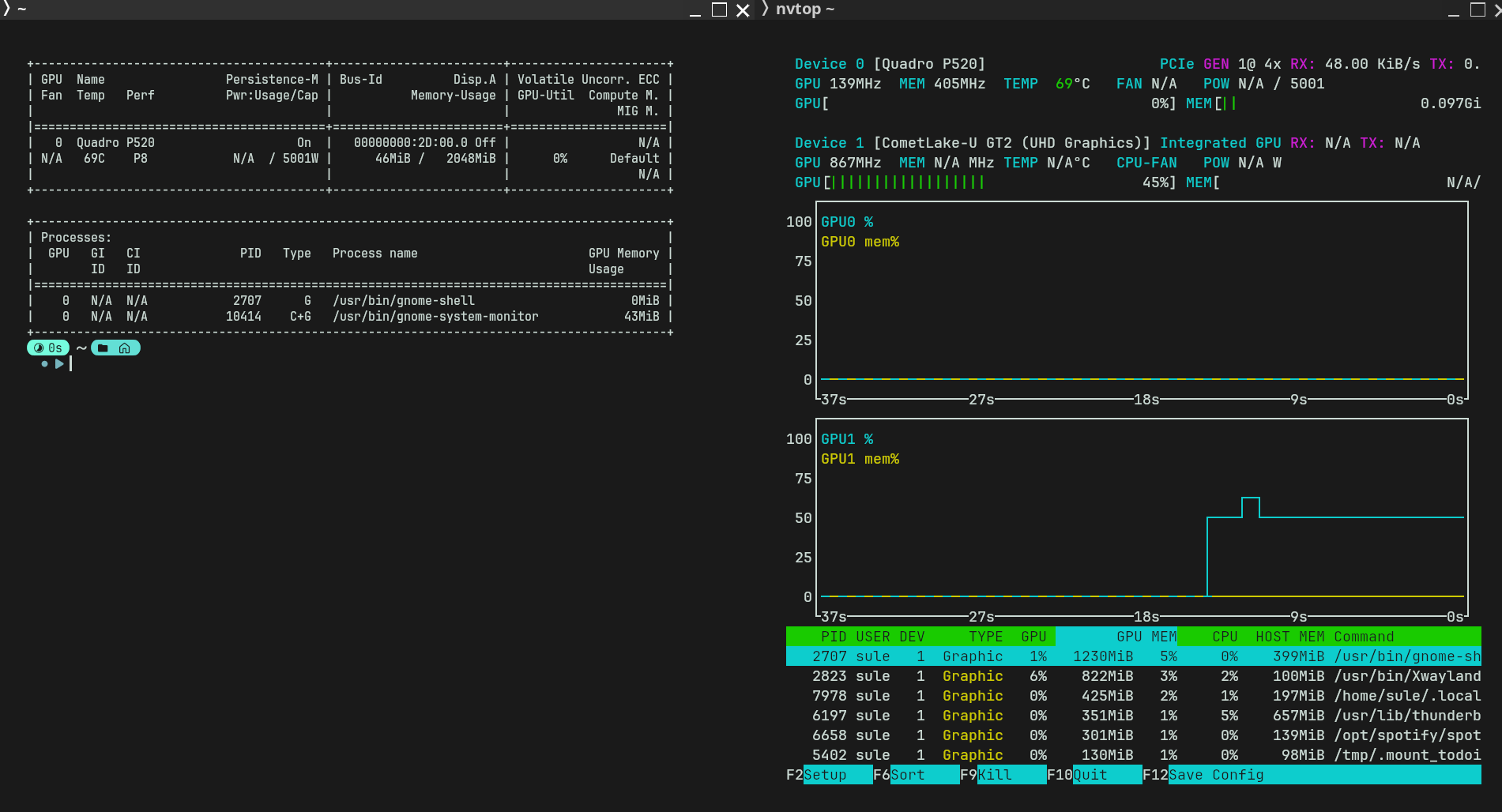Minimize the left terminal window
Screen dimensions: 1502x812
(x=695, y=11)
